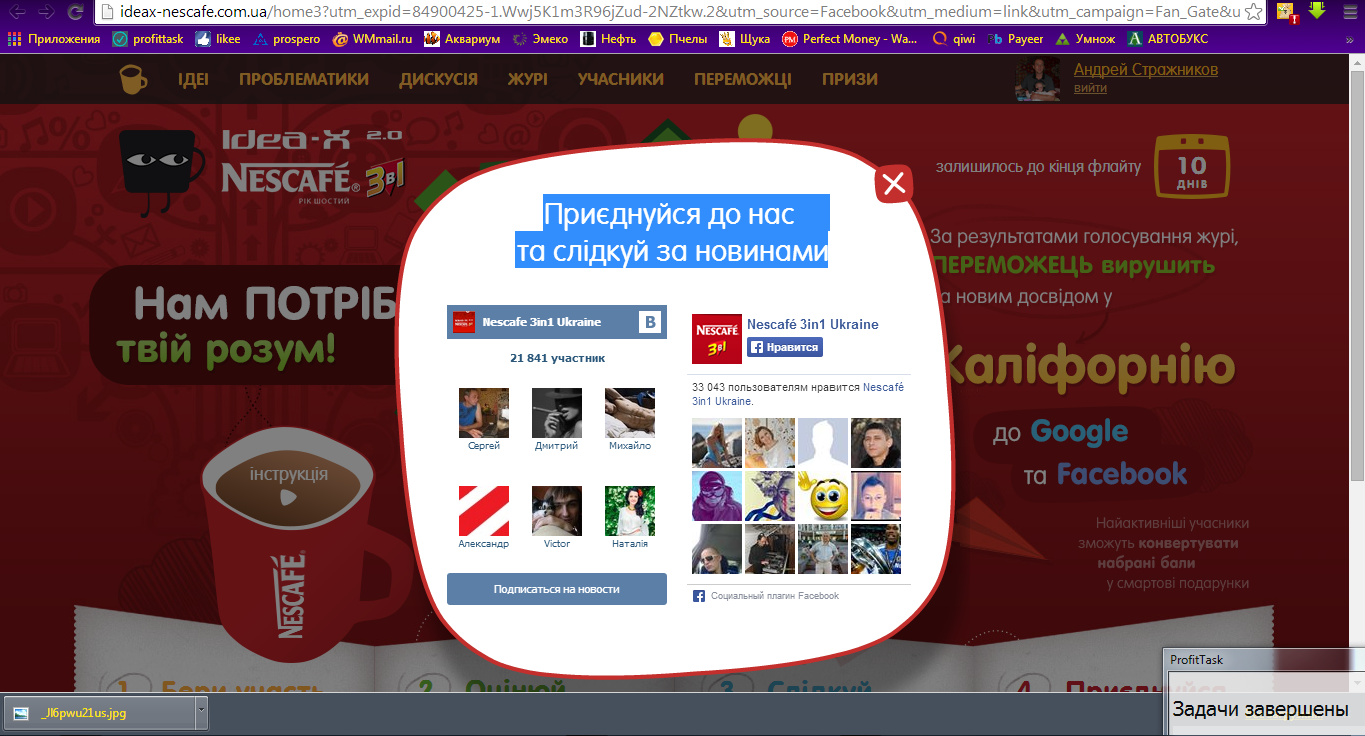Image resolution: width=1365 pixels, height=736 pixels.
Task: Click the browser Forward arrow
Action: [46, 12]
